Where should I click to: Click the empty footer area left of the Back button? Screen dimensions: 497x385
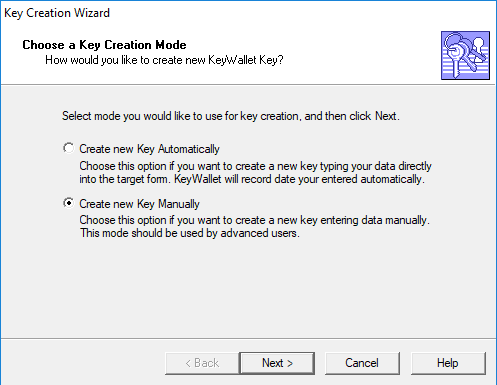(x=83, y=363)
